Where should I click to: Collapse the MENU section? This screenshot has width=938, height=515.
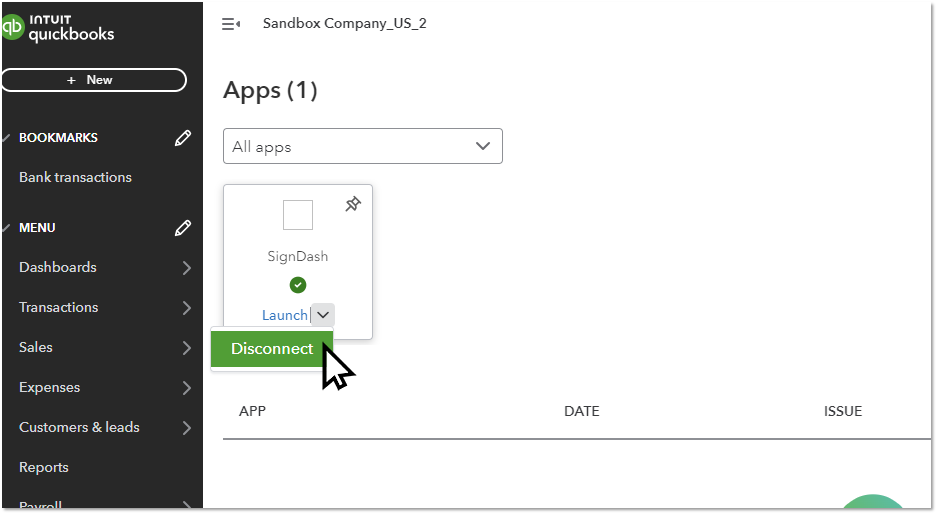[x=7, y=228]
